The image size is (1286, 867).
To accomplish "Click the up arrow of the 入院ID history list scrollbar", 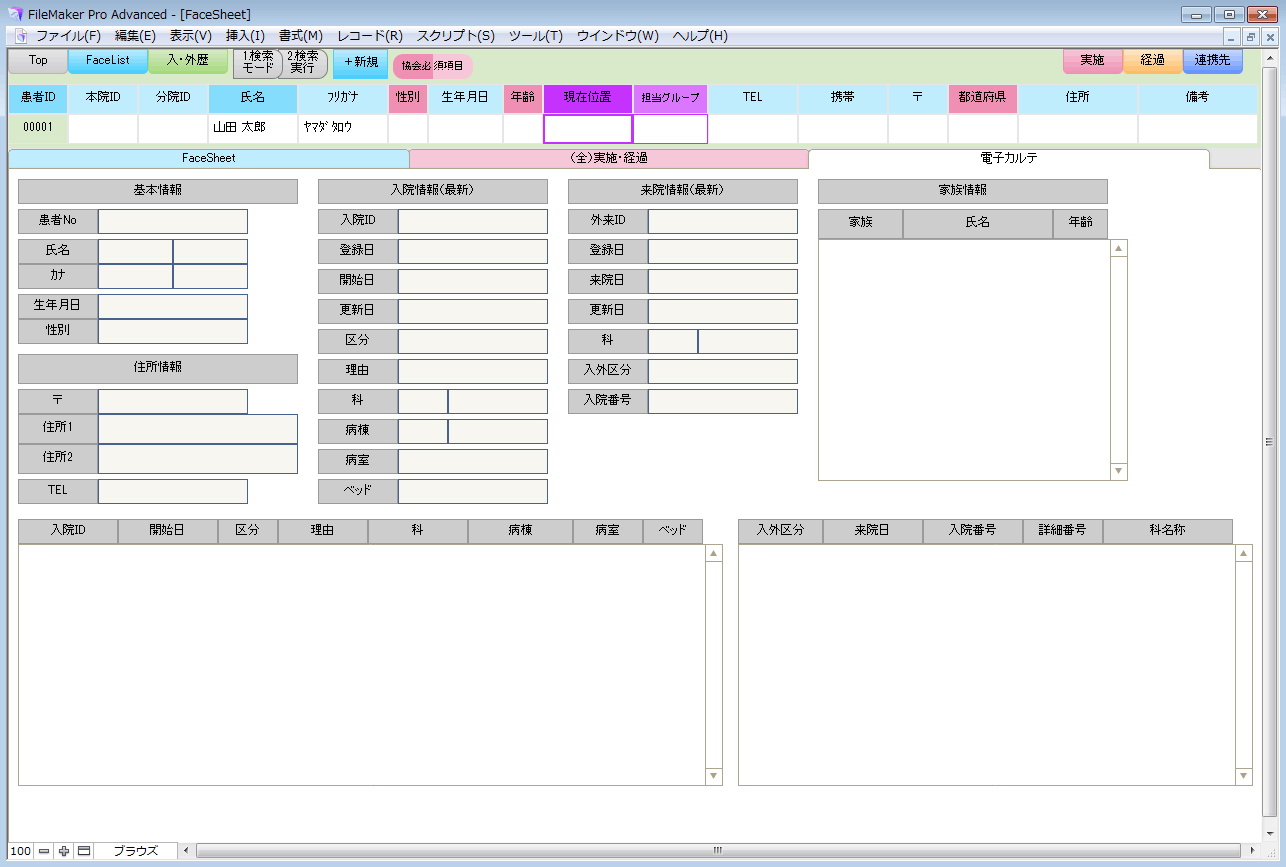I will pos(714,553).
